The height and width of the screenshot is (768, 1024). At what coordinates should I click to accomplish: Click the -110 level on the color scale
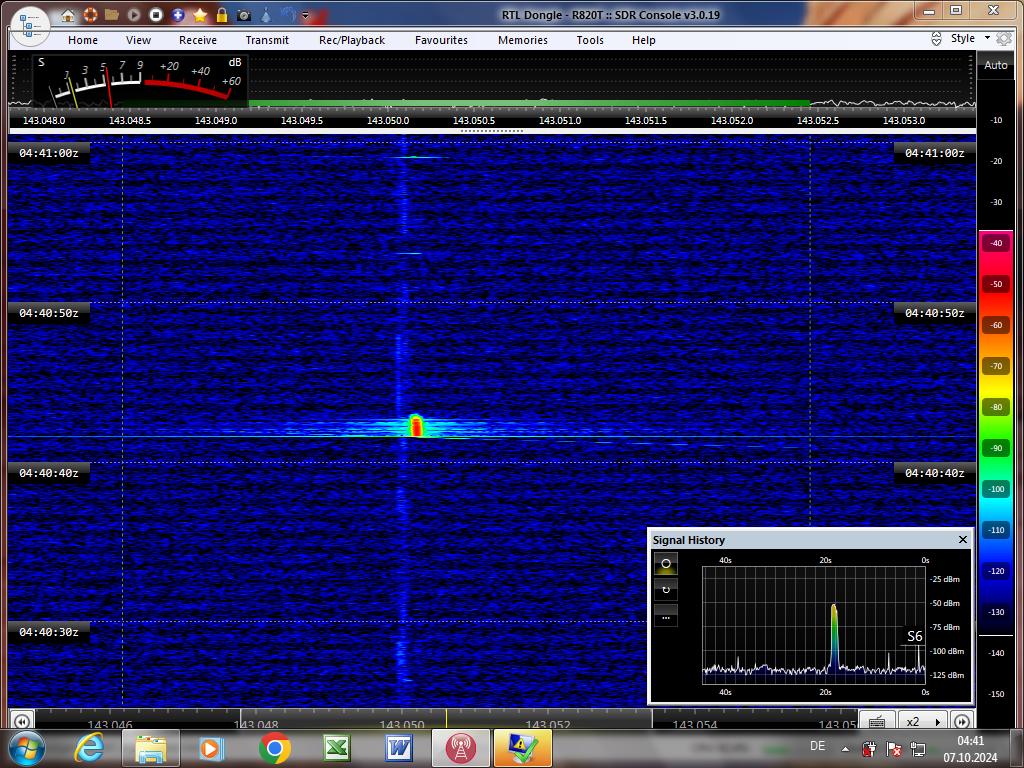[996, 530]
